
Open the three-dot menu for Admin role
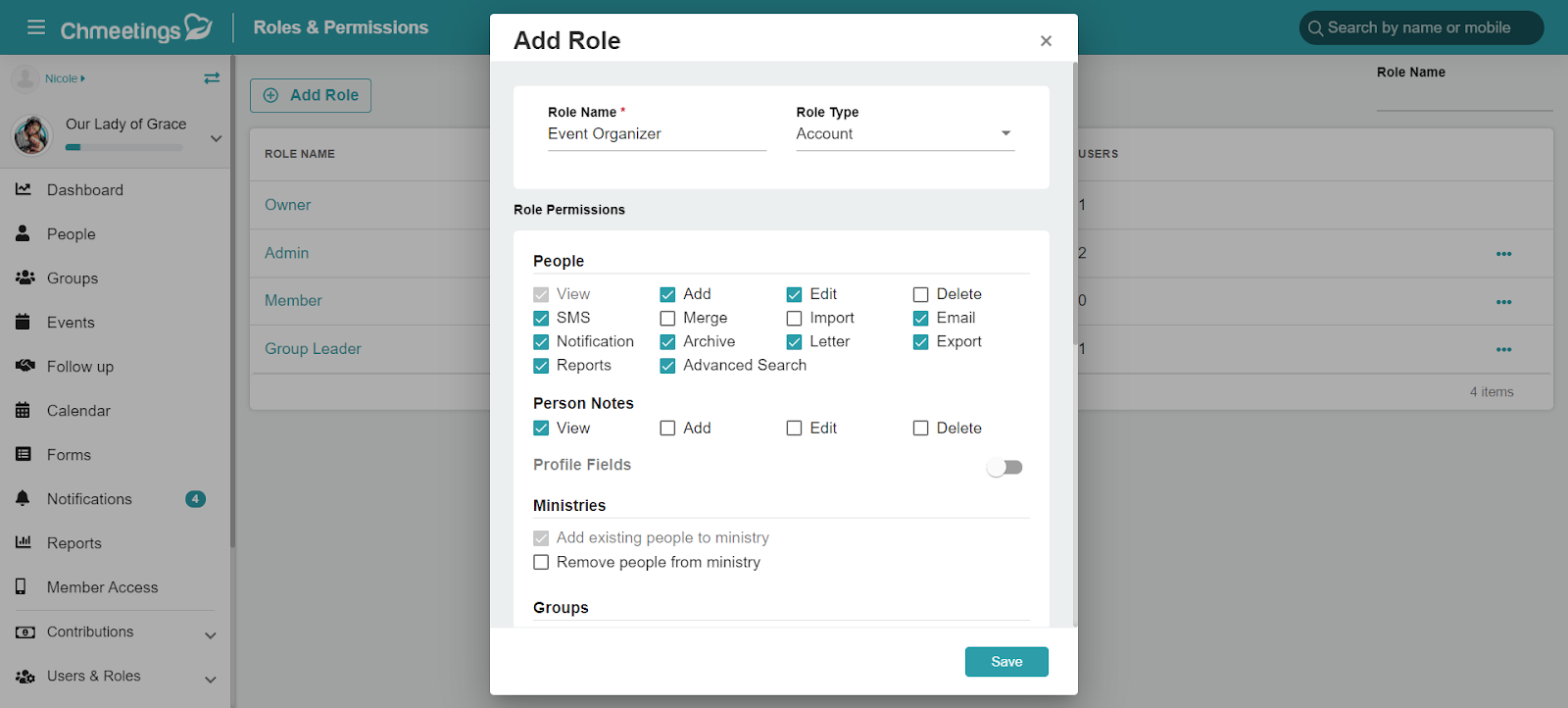1503,254
